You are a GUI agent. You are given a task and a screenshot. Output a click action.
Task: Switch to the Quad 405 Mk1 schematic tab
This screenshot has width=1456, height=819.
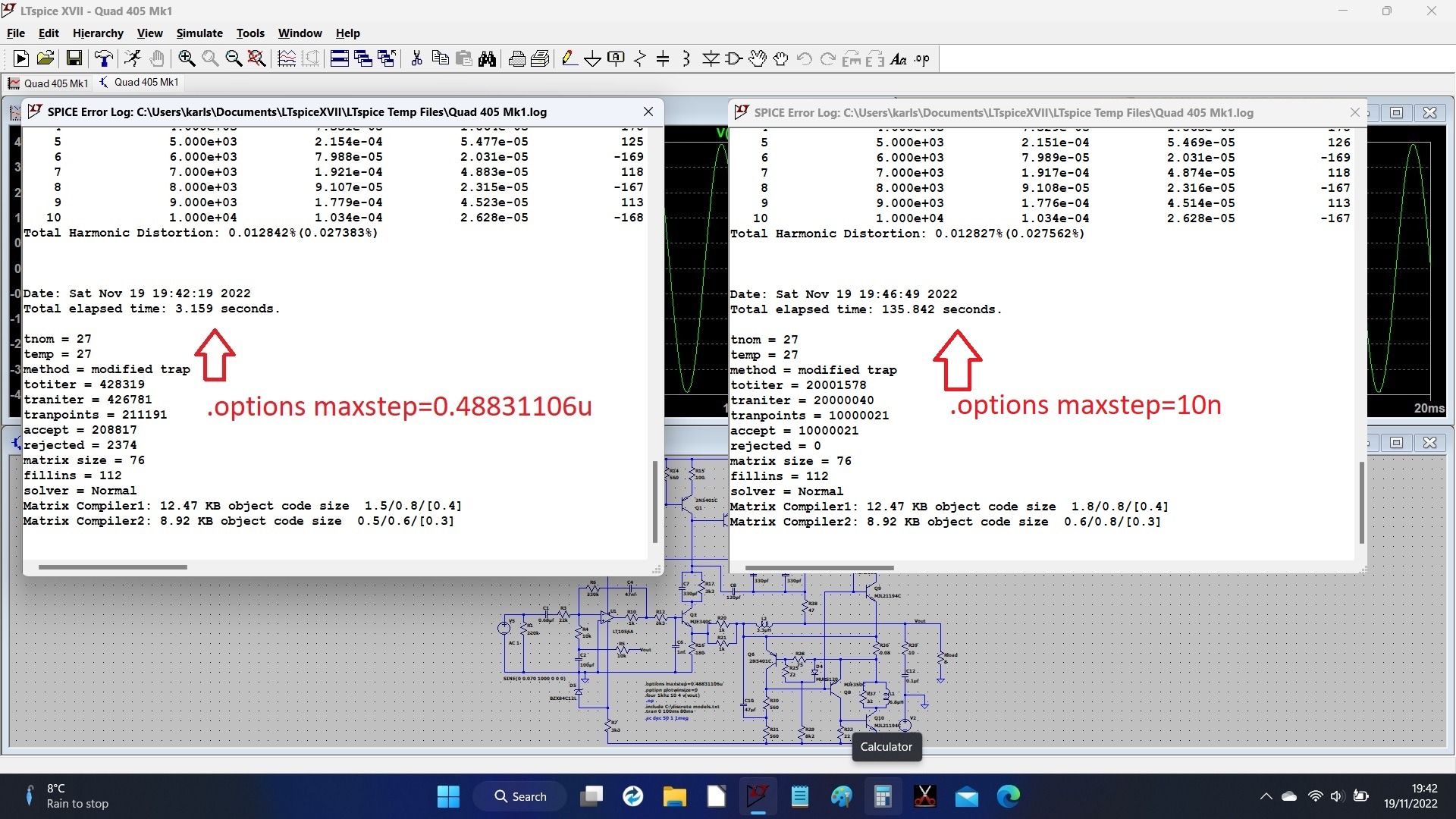click(140, 82)
